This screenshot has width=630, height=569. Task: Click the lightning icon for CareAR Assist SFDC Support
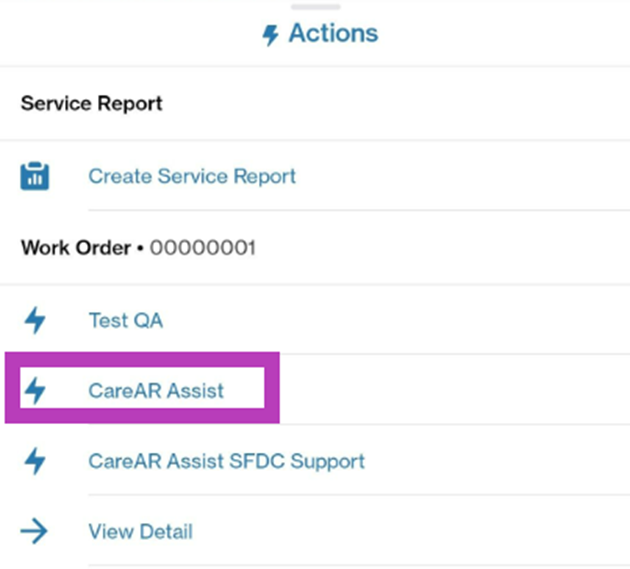click(x=35, y=461)
